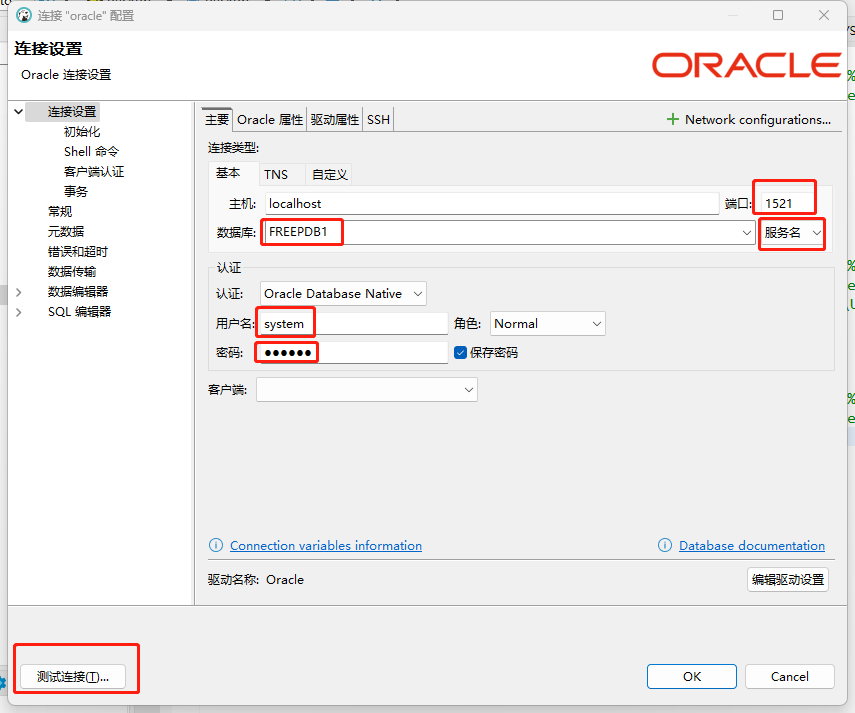The width and height of the screenshot is (855, 713).
Task: Collapse the 连接设置 tree node
Action: click(x=19, y=112)
